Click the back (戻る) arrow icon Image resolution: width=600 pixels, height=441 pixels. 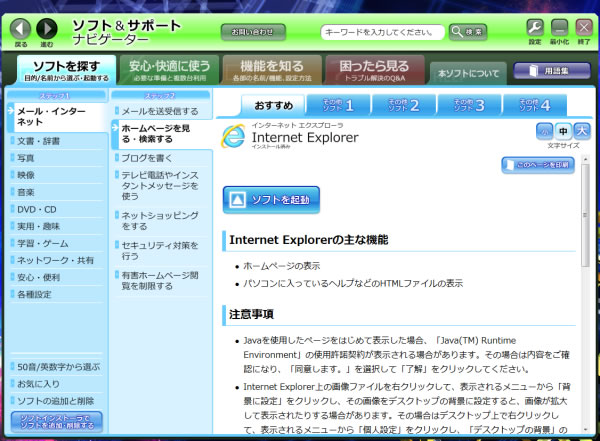click(20, 29)
